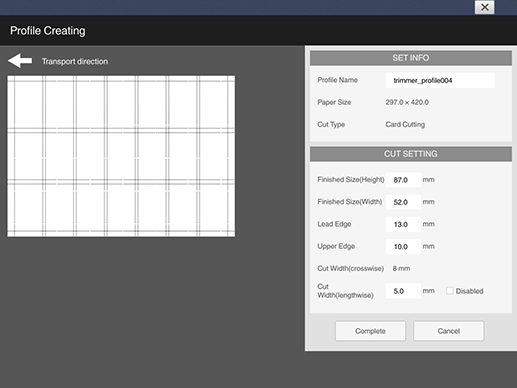Viewport: 517px width, 388px height.
Task: Cancel profile creation
Action: click(449, 331)
